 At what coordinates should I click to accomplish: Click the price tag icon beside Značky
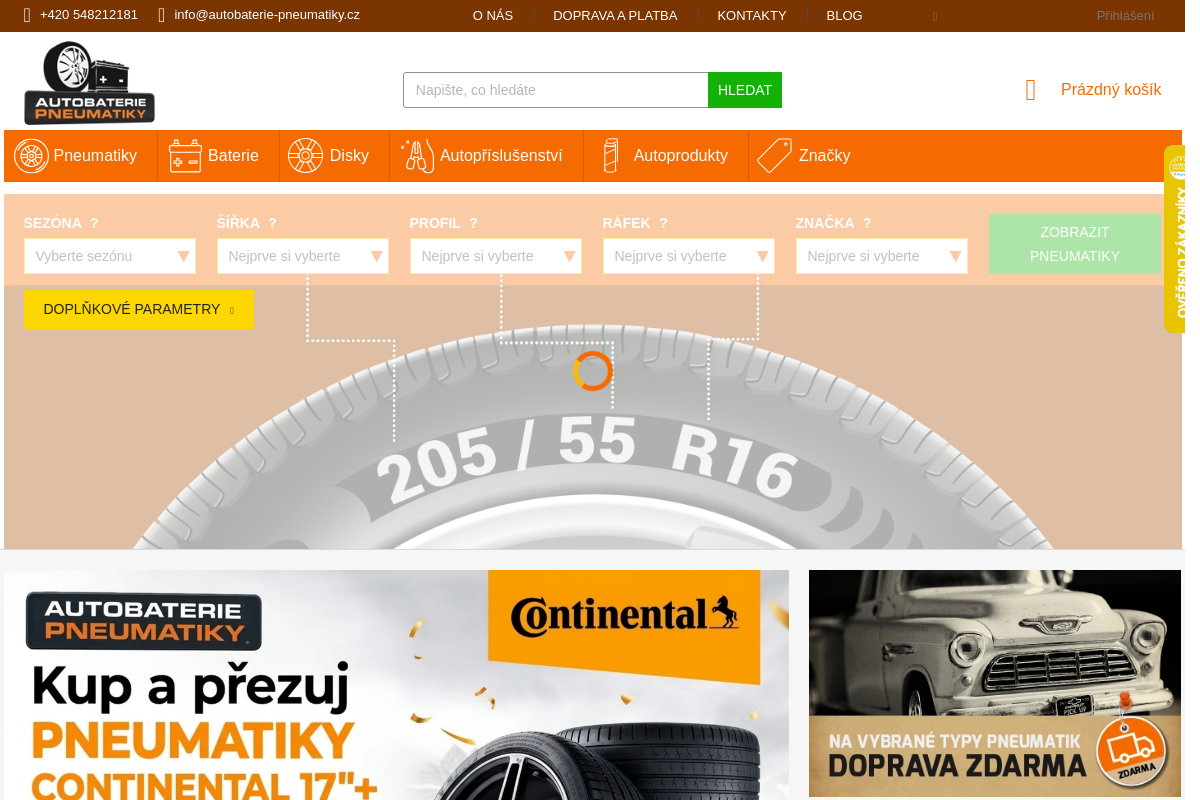[x=775, y=156]
